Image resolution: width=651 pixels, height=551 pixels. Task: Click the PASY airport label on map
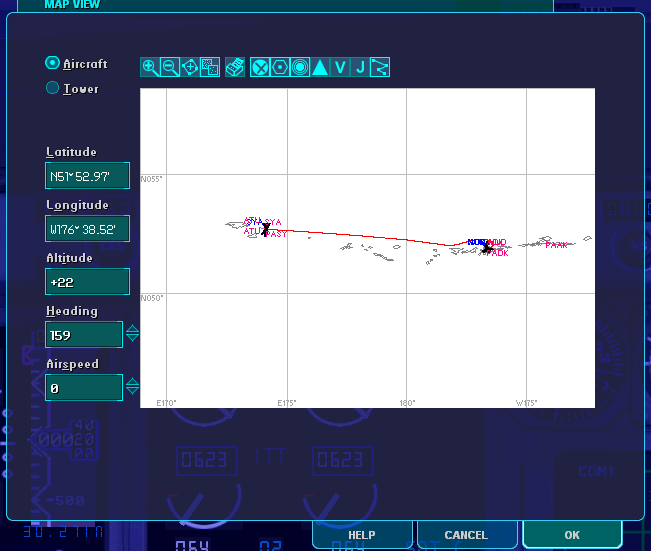[277, 234]
